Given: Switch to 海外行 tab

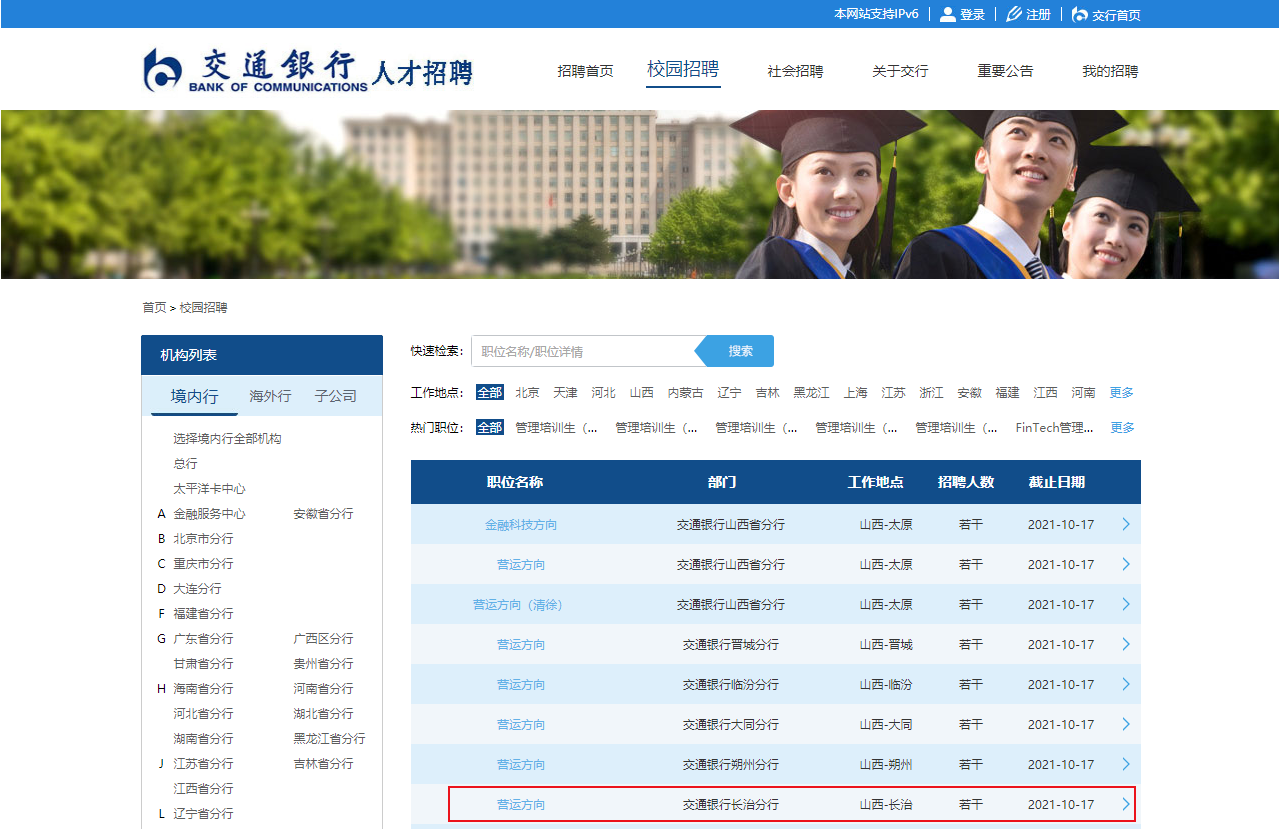Looking at the screenshot, I should point(270,396).
